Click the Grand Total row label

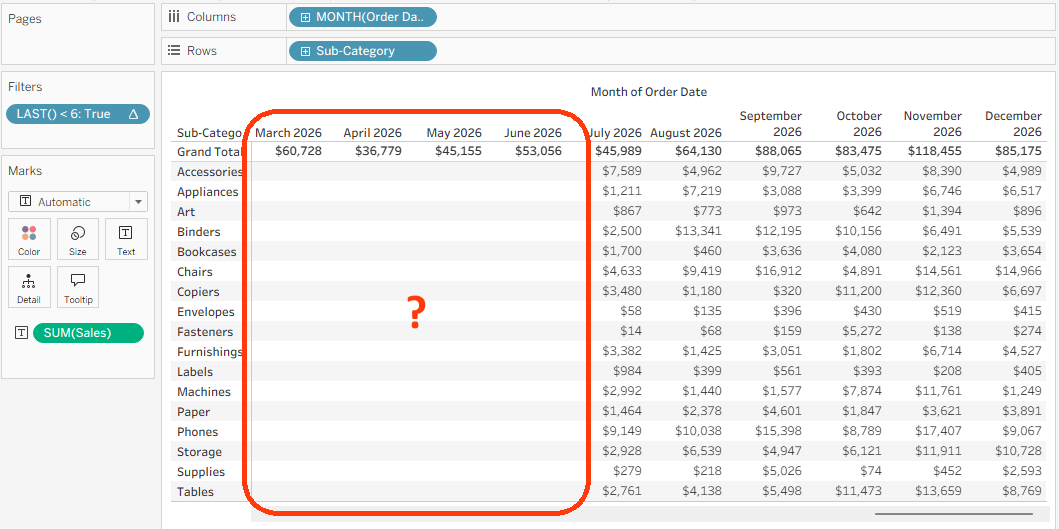[209, 152]
